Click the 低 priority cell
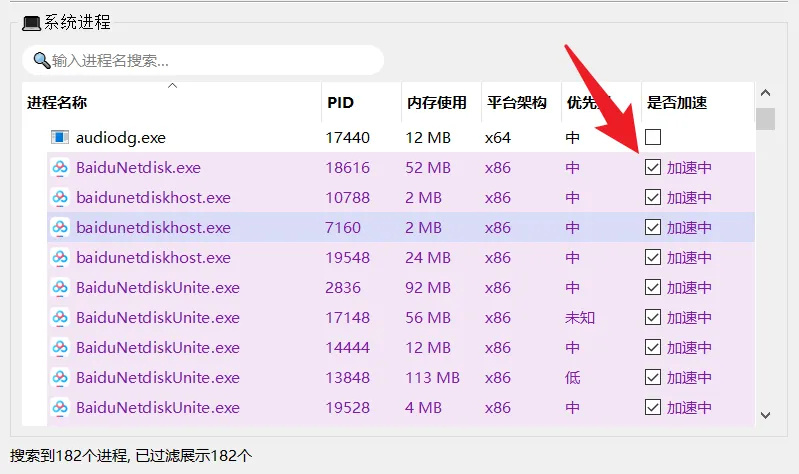Viewport: 799px width, 474px height. (x=573, y=378)
